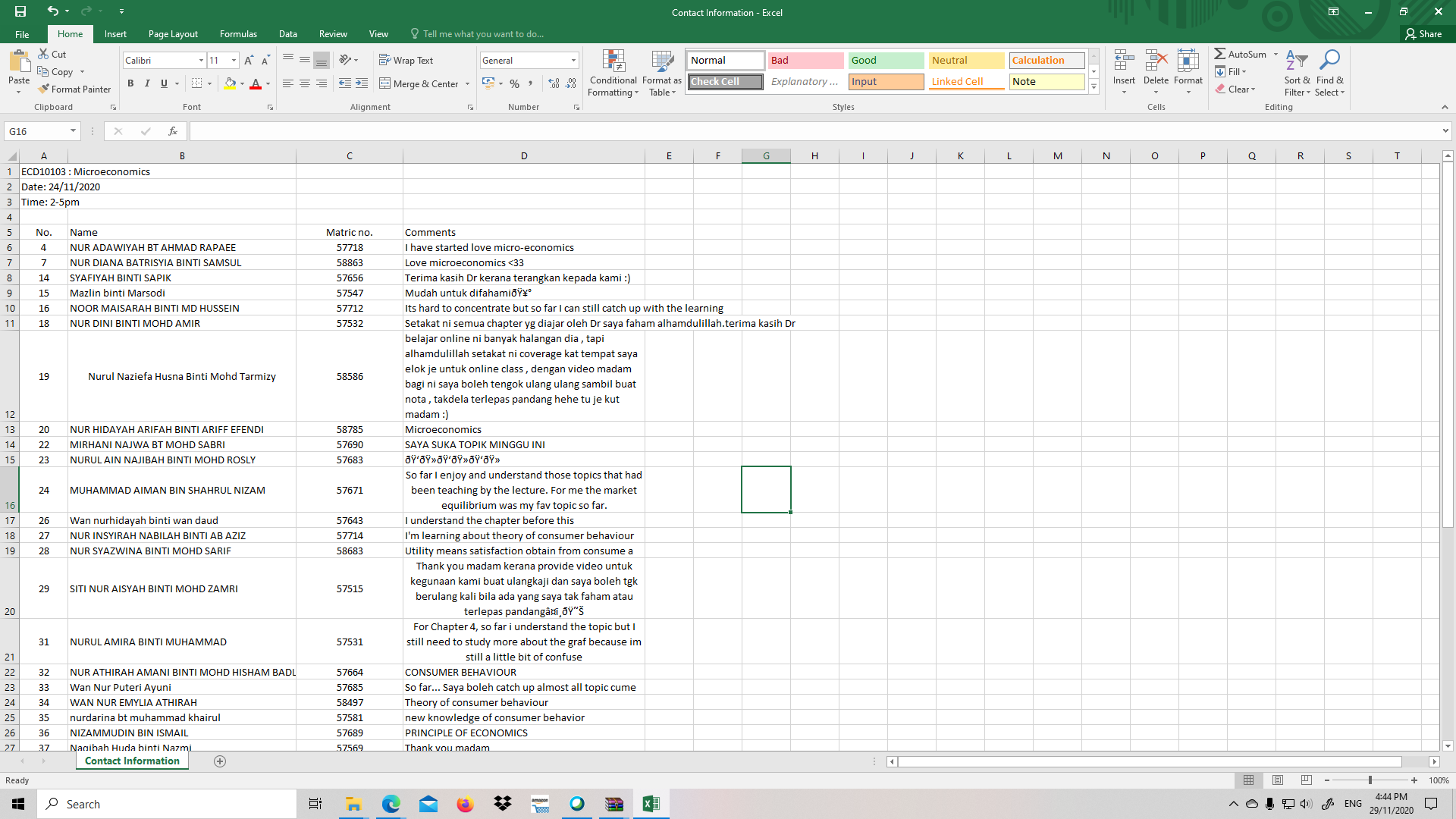Screen dimensions: 1456x819
Task: Apply Comma Style number format
Action: (x=530, y=83)
